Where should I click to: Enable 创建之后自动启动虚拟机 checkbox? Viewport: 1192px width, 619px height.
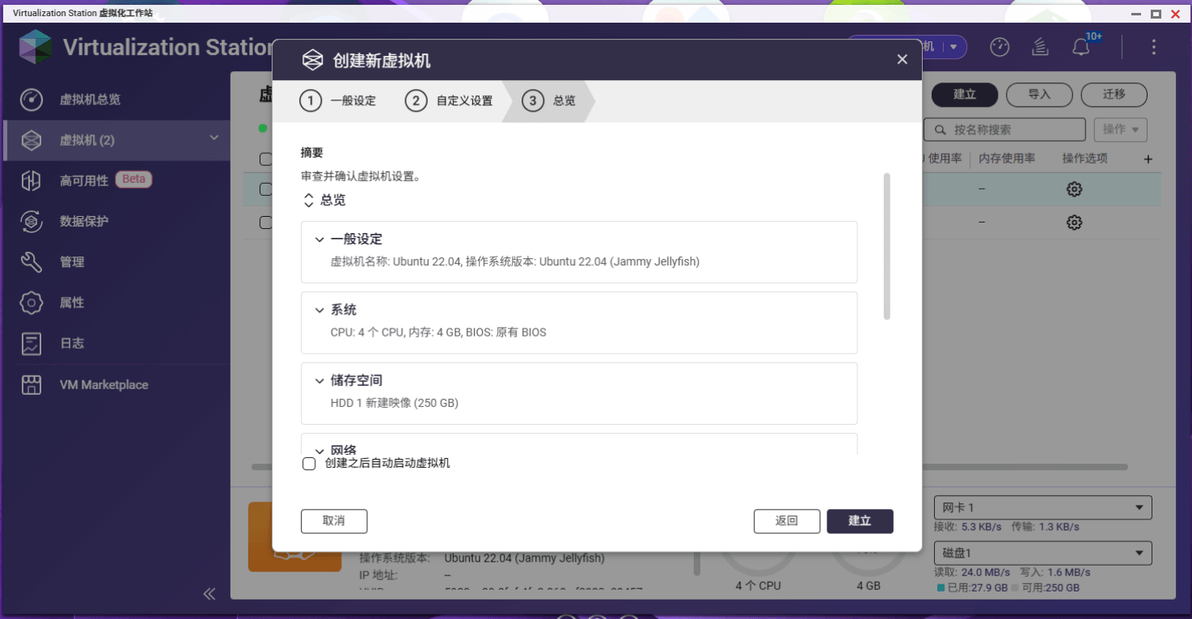click(309, 464)
